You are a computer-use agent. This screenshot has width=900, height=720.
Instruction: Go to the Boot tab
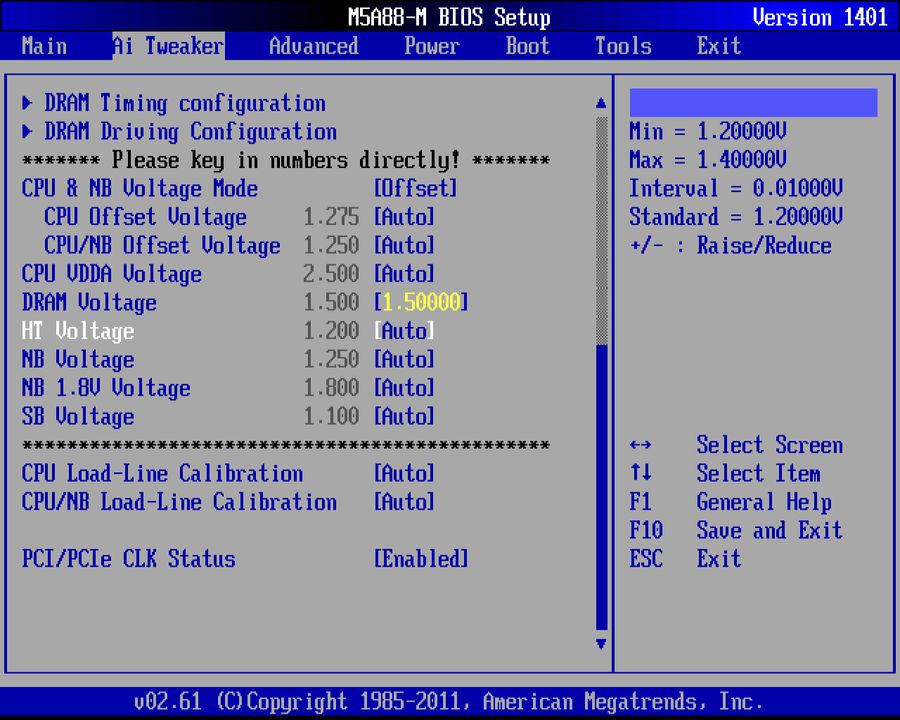pyautogui.click(x=527, y=46)
